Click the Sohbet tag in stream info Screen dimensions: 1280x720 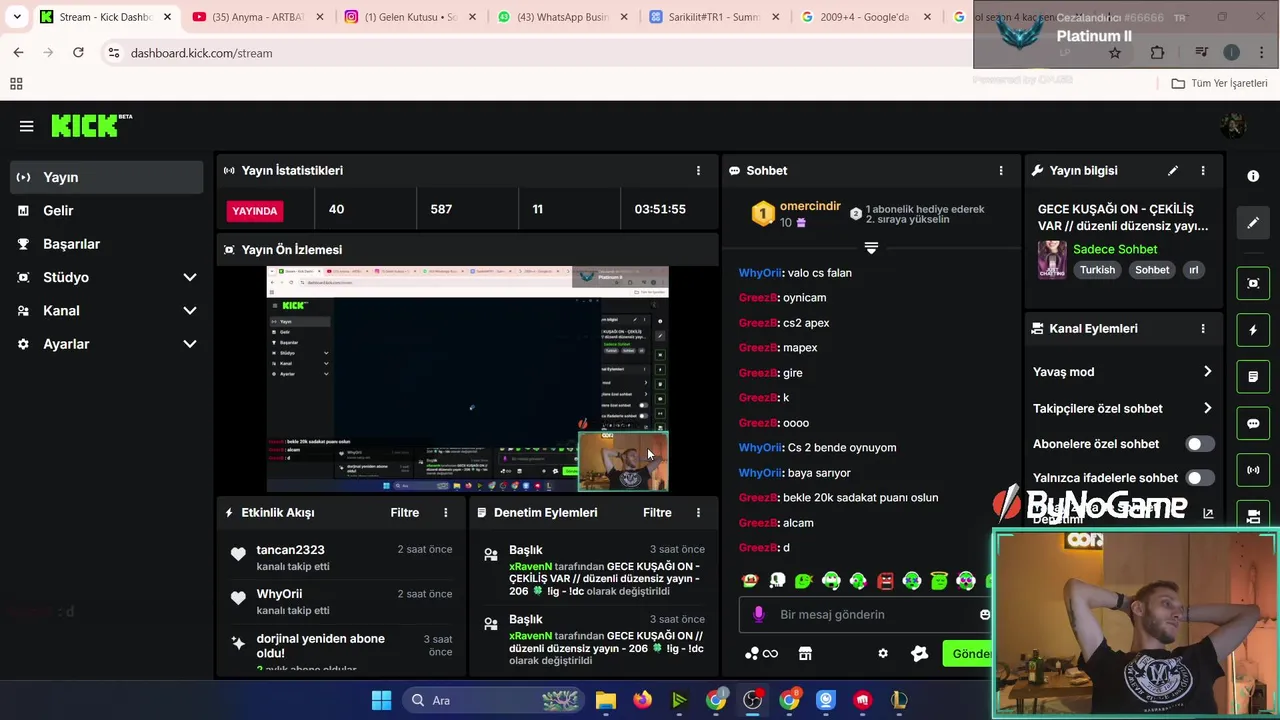1152,270
